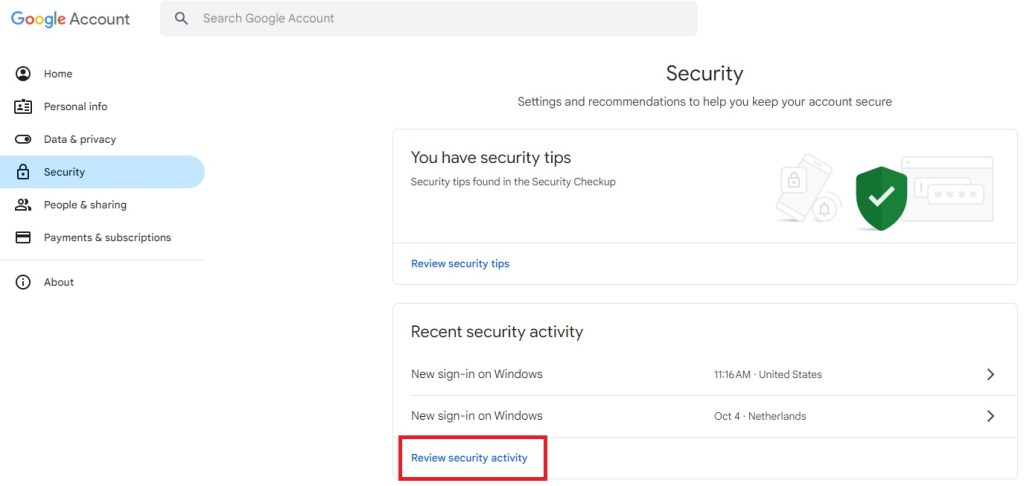The width and height of the screenshot is (1024, 486).
Task: Click the green shield checkmark illustration
Action: tap(881, 198)
